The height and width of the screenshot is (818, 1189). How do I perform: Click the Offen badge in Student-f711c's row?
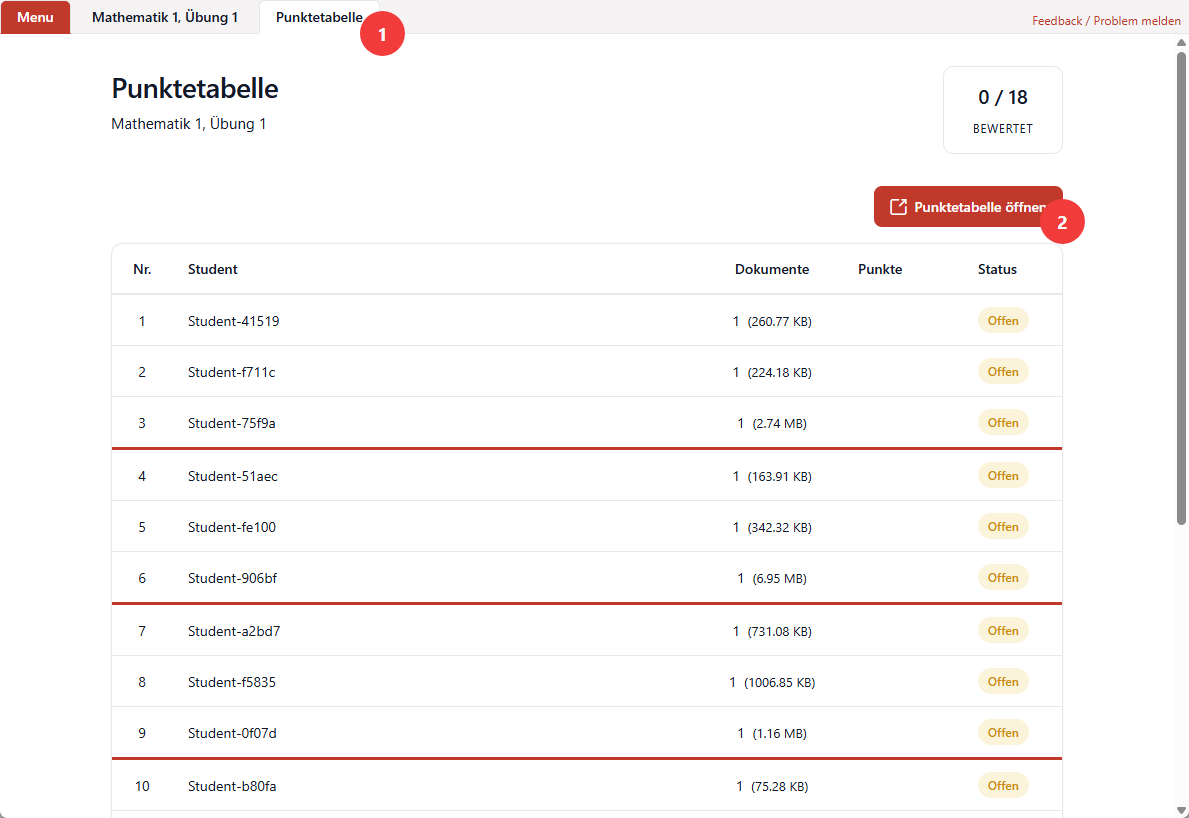tap(1002, 371)
